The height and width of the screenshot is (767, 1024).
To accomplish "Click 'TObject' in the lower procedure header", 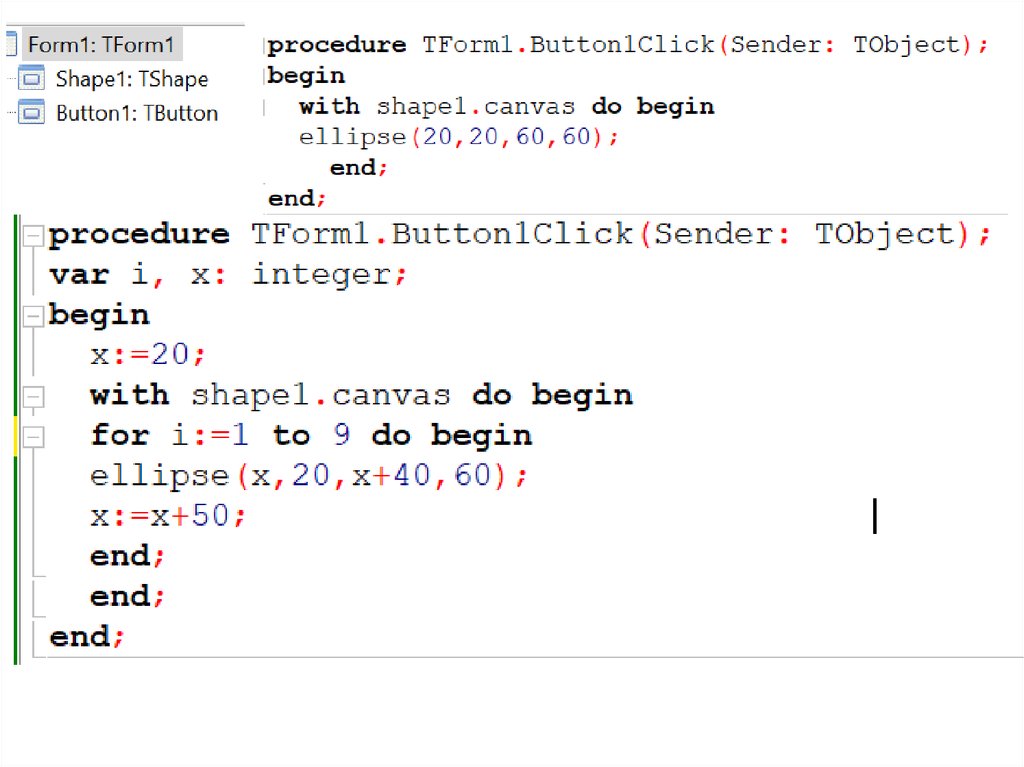I will click(x=884, y=234).
